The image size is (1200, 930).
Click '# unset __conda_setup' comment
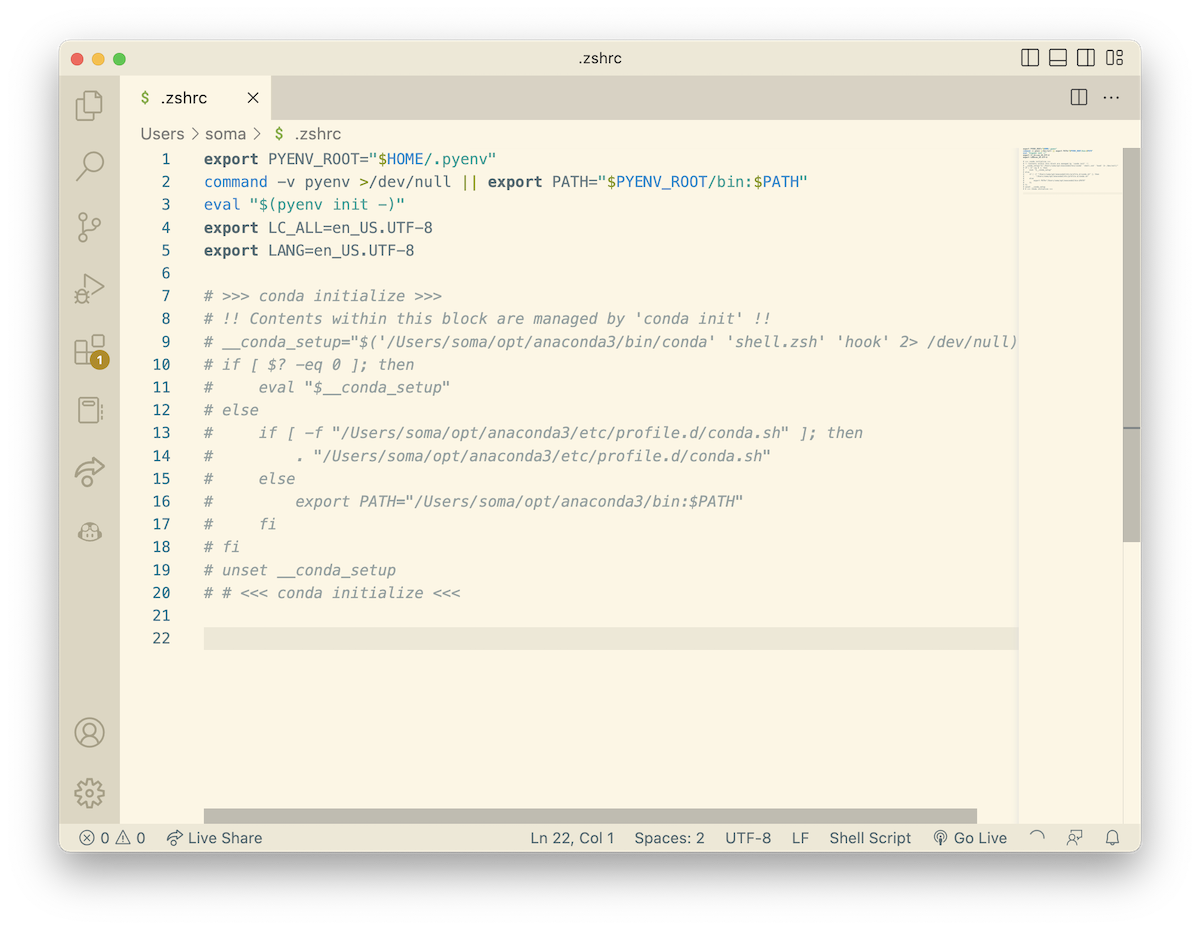click(300, 570)
